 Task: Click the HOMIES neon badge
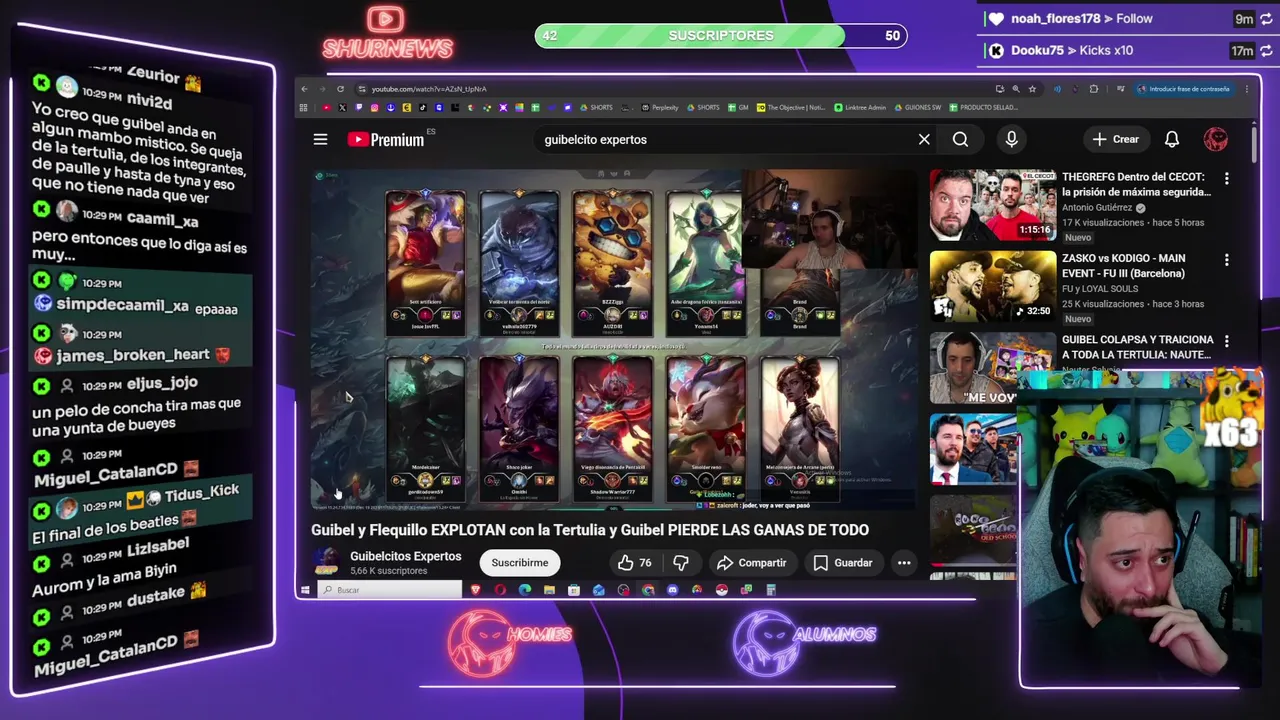[x=508, y=641]
